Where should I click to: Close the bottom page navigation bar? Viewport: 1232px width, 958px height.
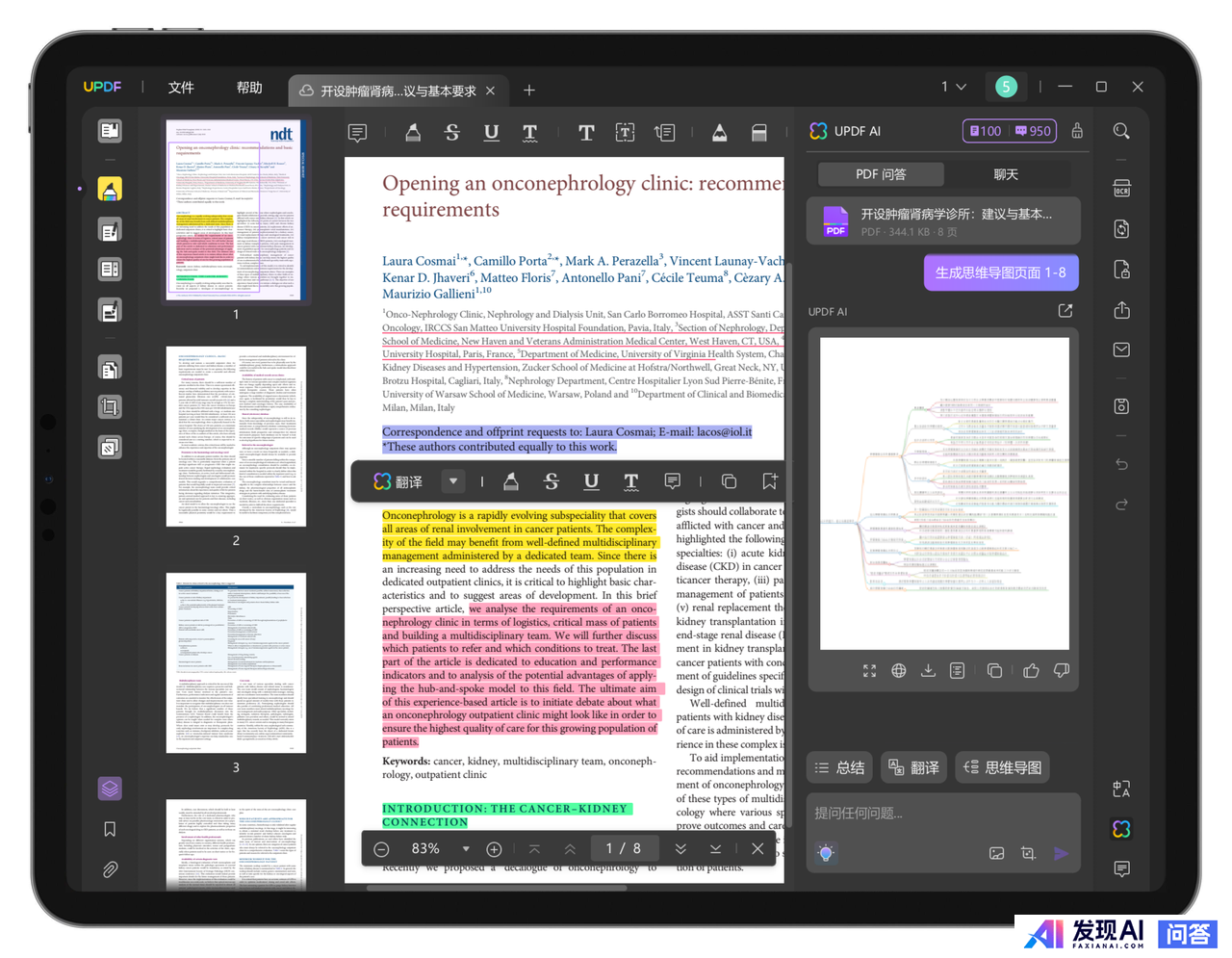[757, 849]
